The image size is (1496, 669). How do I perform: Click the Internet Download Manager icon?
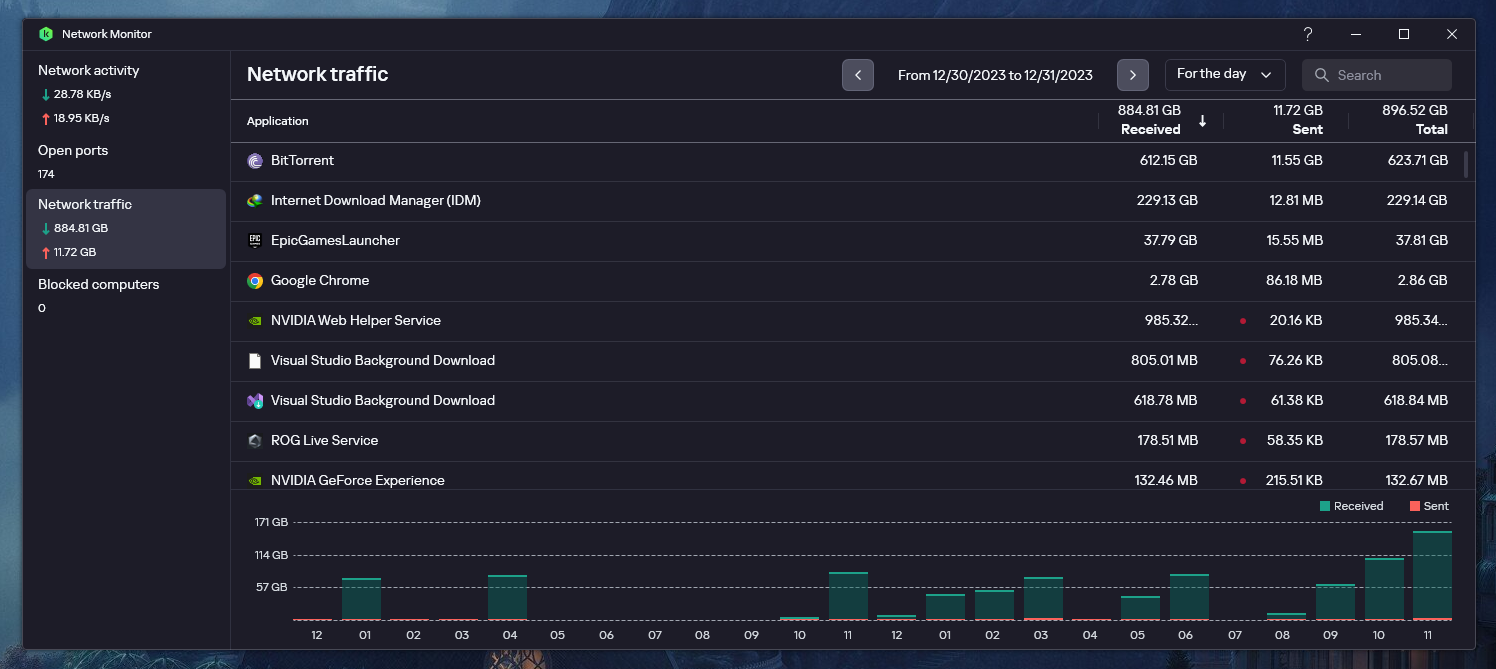[x=255, y=201]
